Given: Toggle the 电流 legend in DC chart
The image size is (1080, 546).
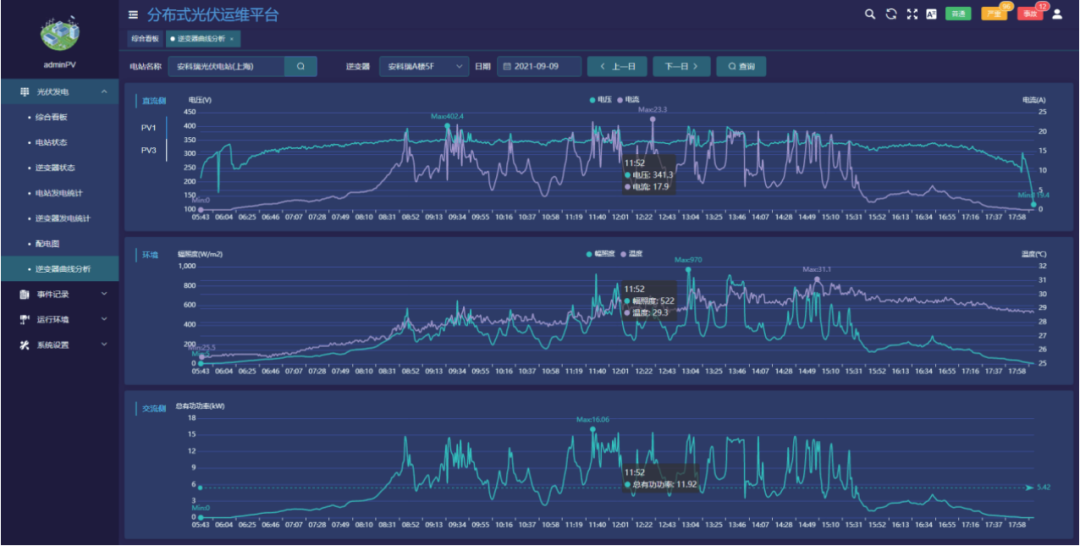Looking at the screenshot, I should [628, 100].
